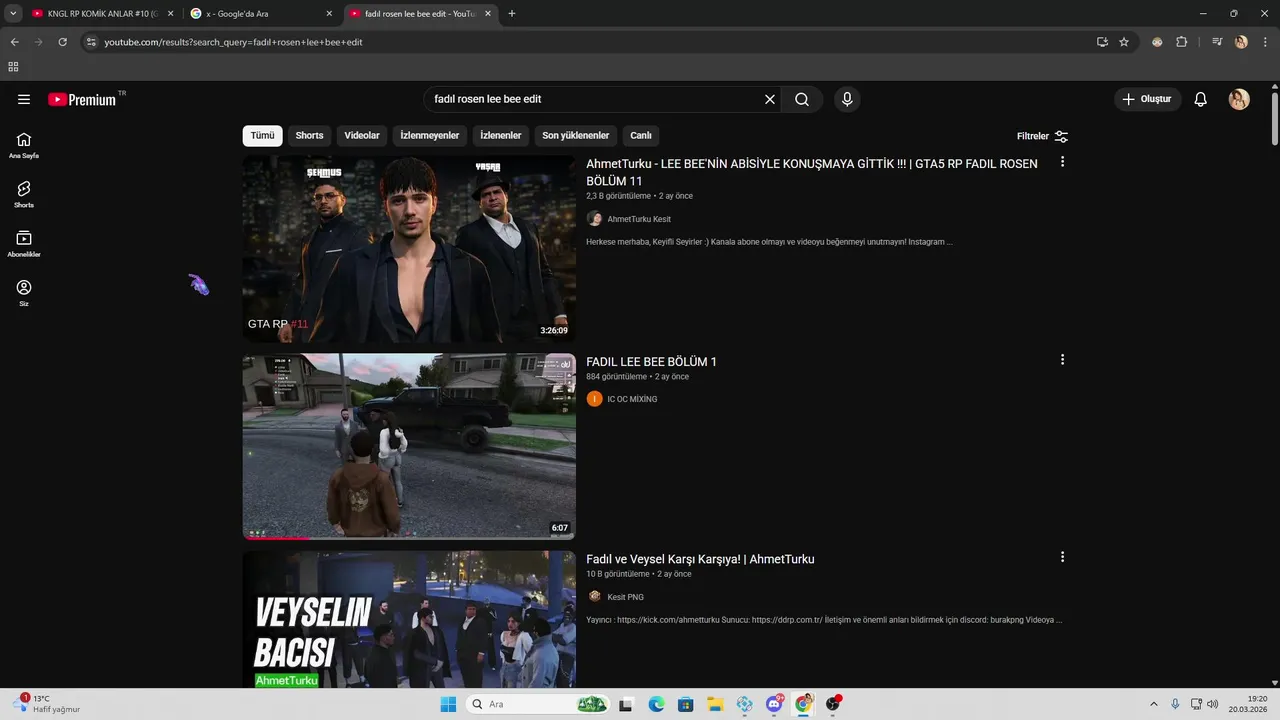
Task: Switch to the KNGL RP KOMİK ANLAR browser tab
Action: [x=100, y=14]
